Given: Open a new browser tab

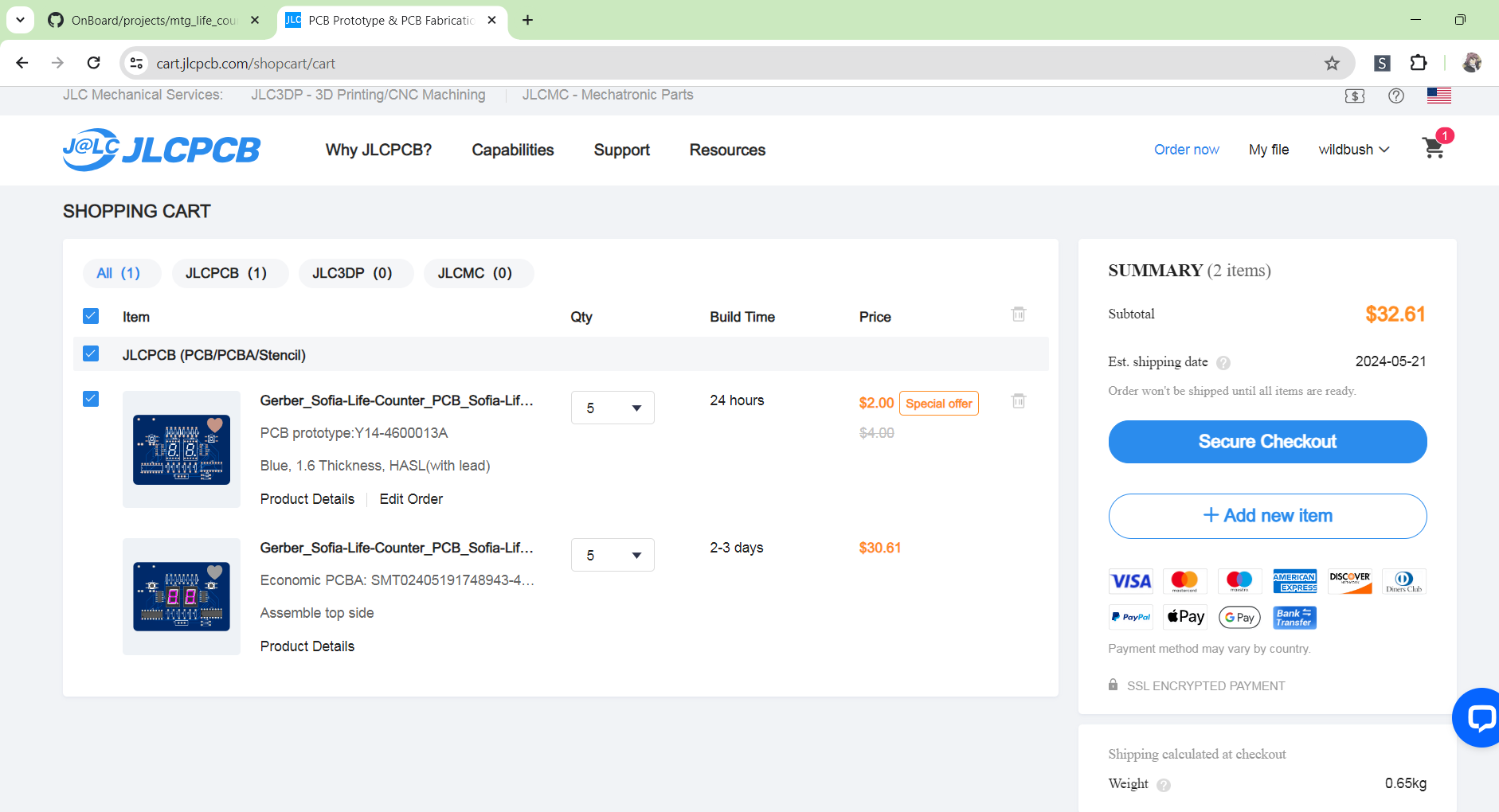Looking at the screenshot, I should [x=527, y=20].
